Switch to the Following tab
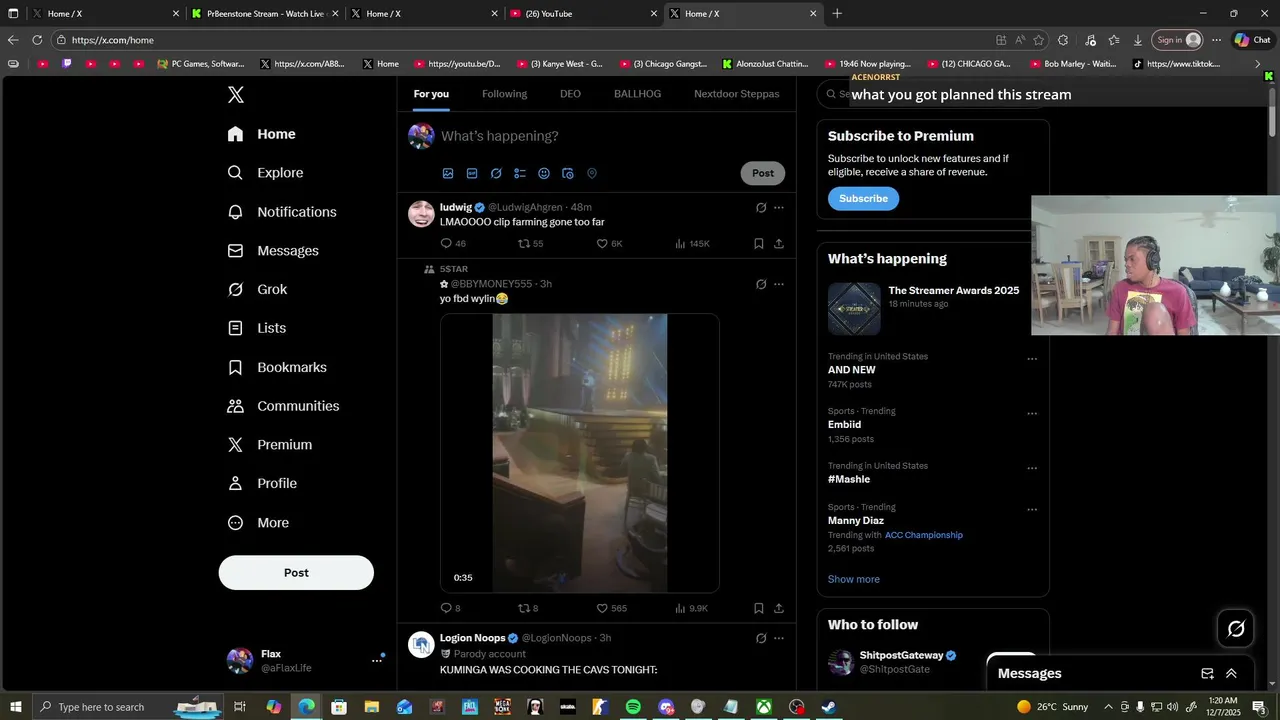The image size is (1280, 720). (504, 94)
